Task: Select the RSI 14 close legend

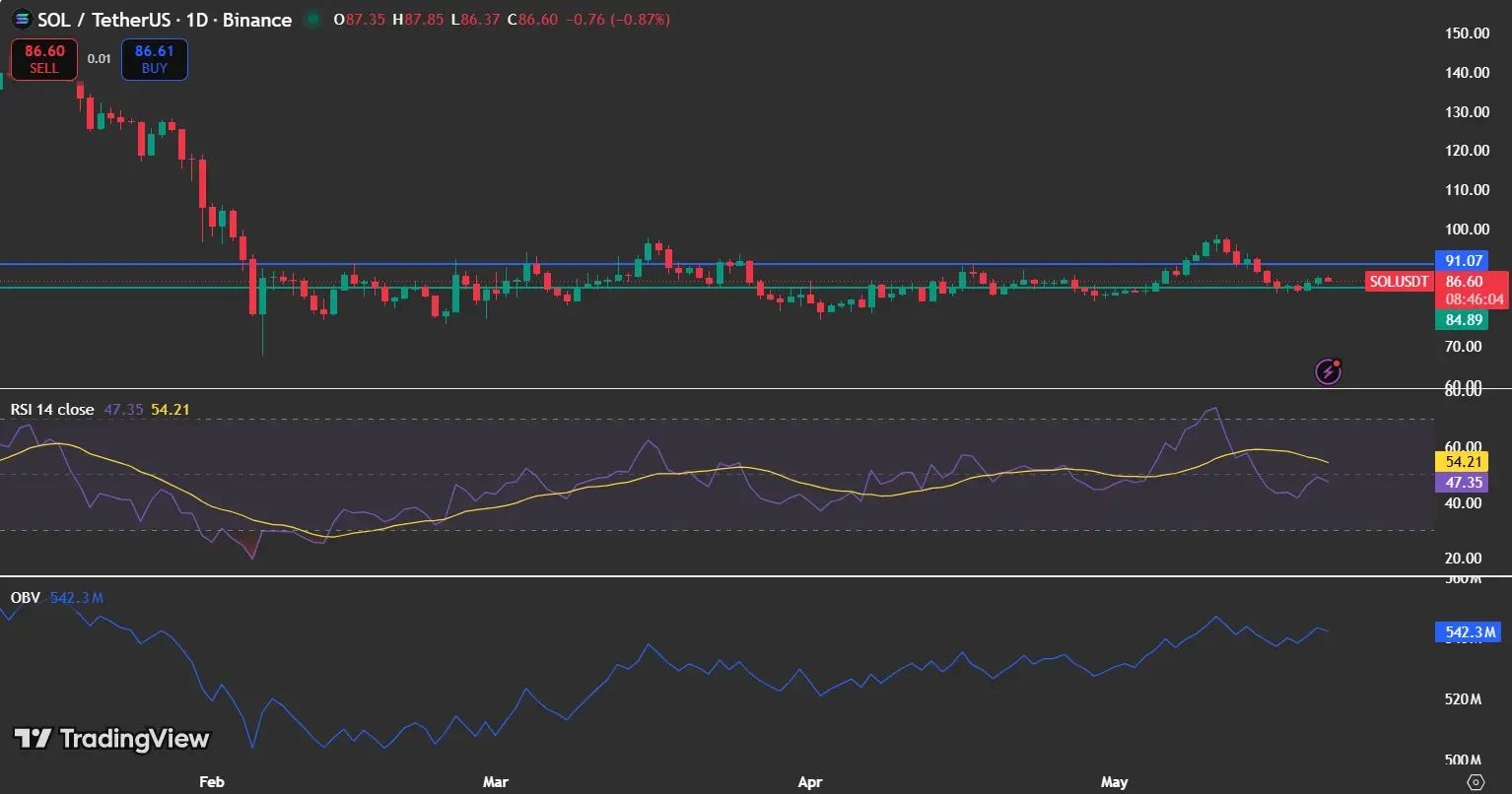Action: (x=52, y=409)
